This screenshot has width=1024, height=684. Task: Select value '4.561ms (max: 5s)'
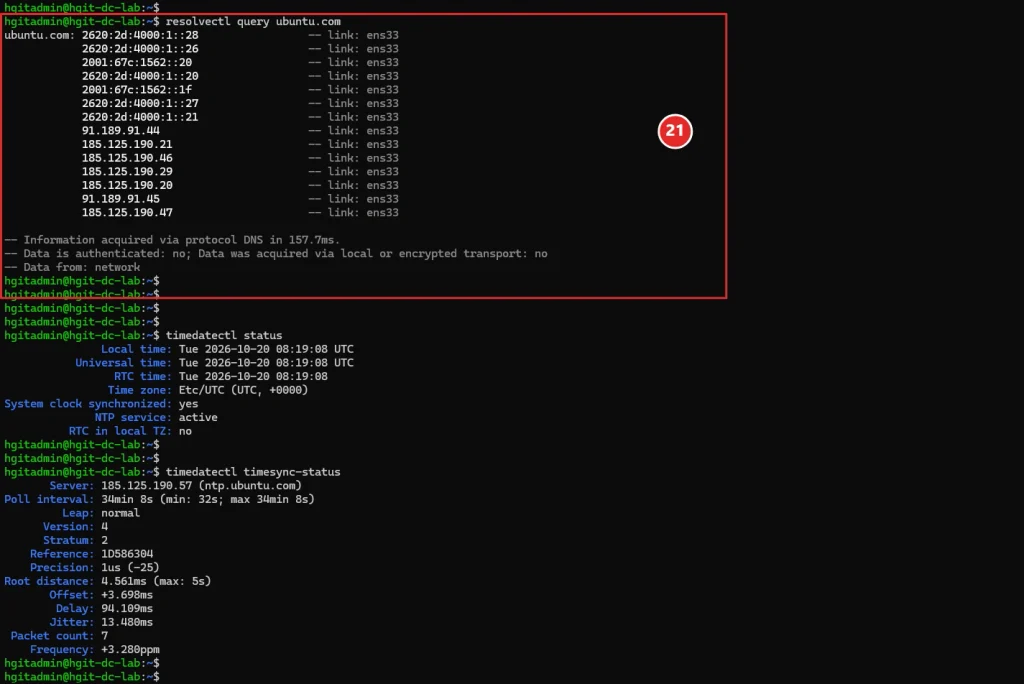coord(155,581)
